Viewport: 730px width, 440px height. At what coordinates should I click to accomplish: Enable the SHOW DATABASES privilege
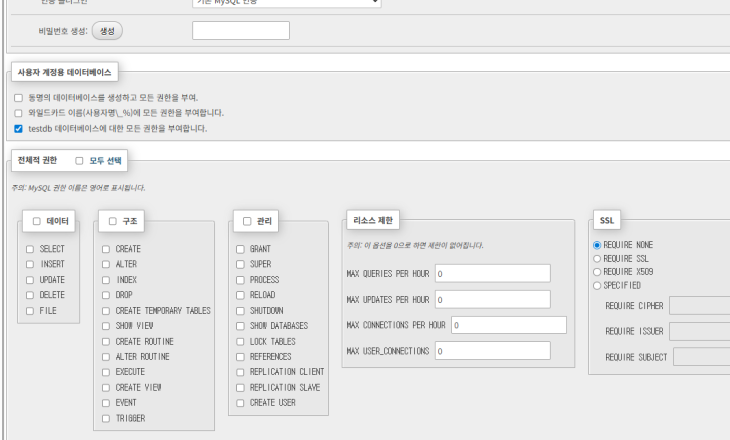click(x=240, y=326)
